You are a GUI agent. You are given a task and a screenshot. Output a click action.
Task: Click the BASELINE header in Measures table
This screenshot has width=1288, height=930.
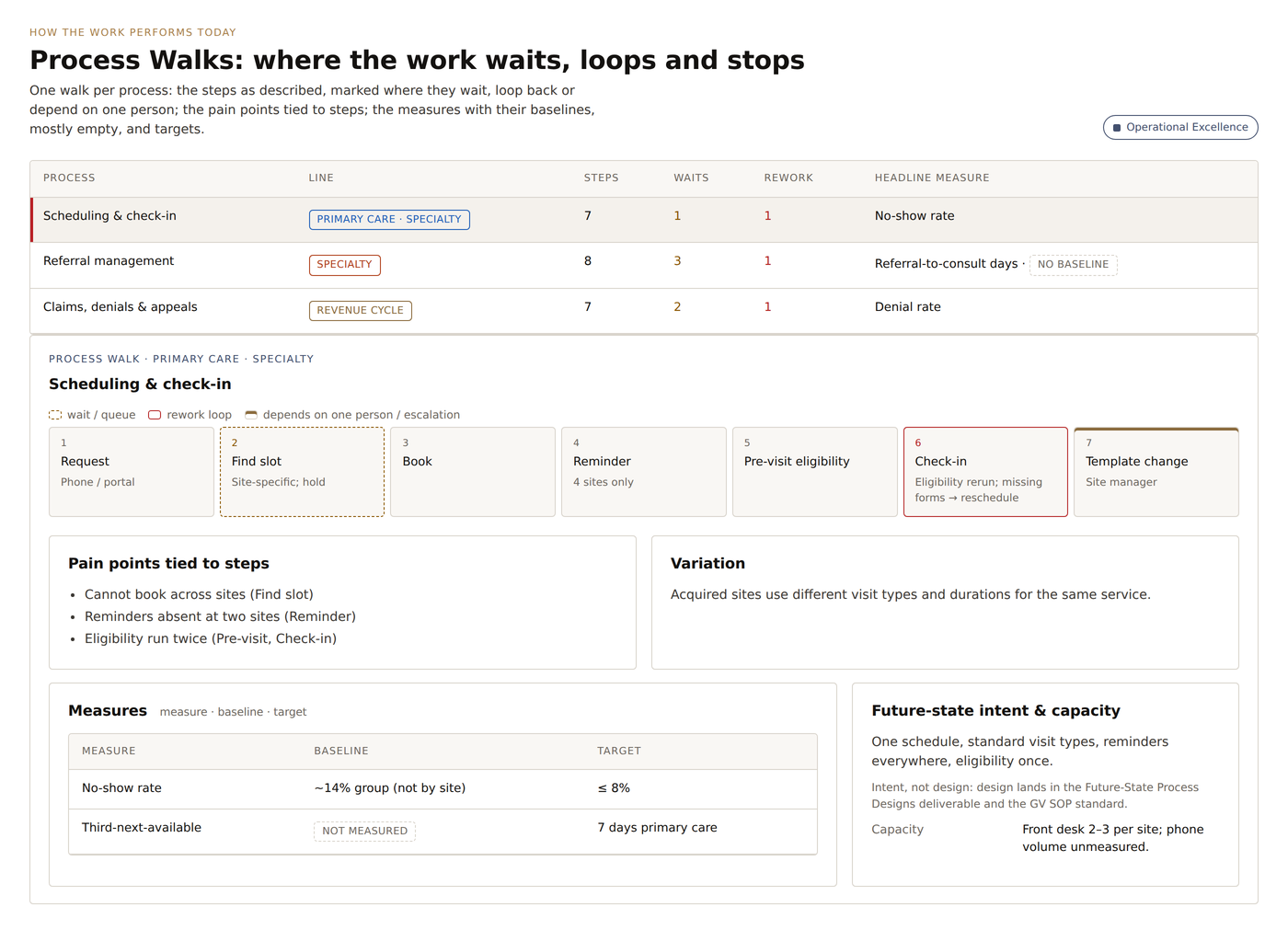click(341, 752)
